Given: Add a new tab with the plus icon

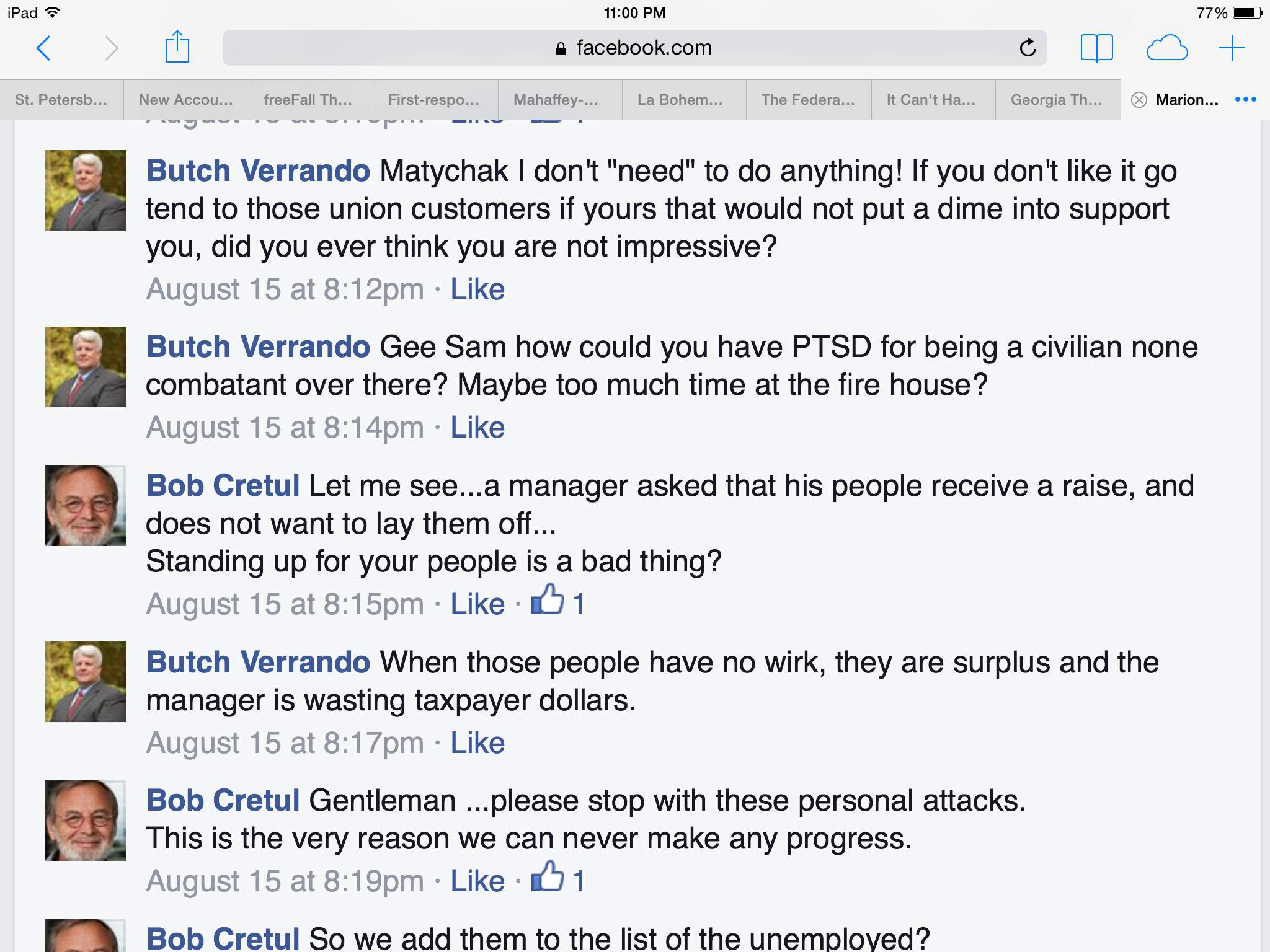Looking at the screenshot, I should tap(1232, 48).
